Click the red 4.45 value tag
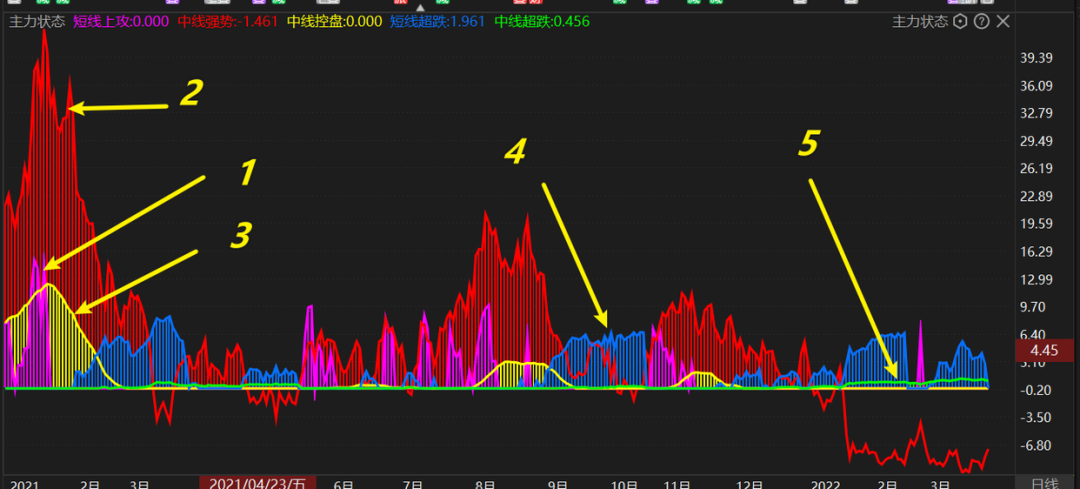 pos(1044,350)
